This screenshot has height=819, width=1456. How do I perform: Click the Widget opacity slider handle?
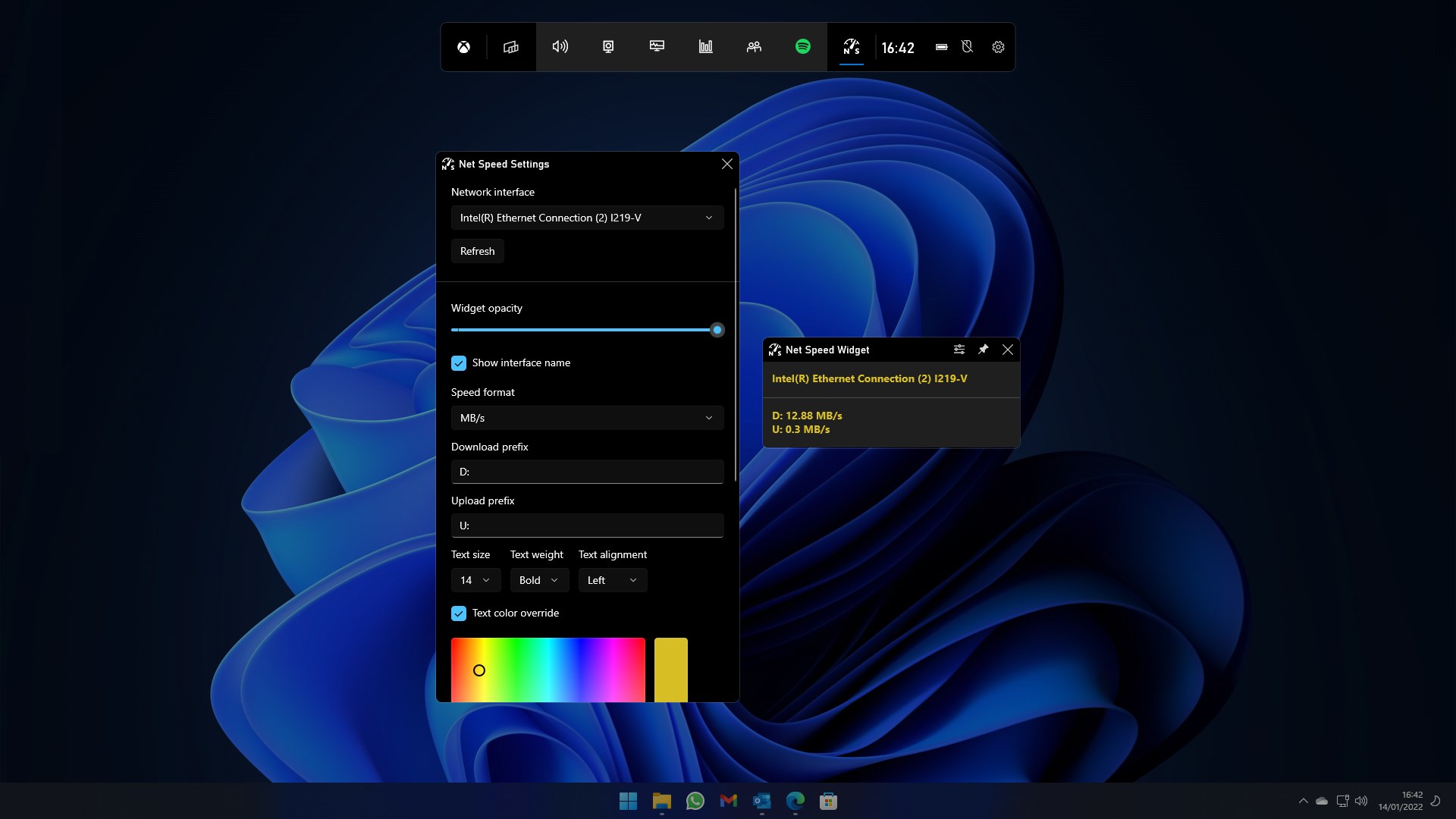pyautogui.click(x=717, y=330)
